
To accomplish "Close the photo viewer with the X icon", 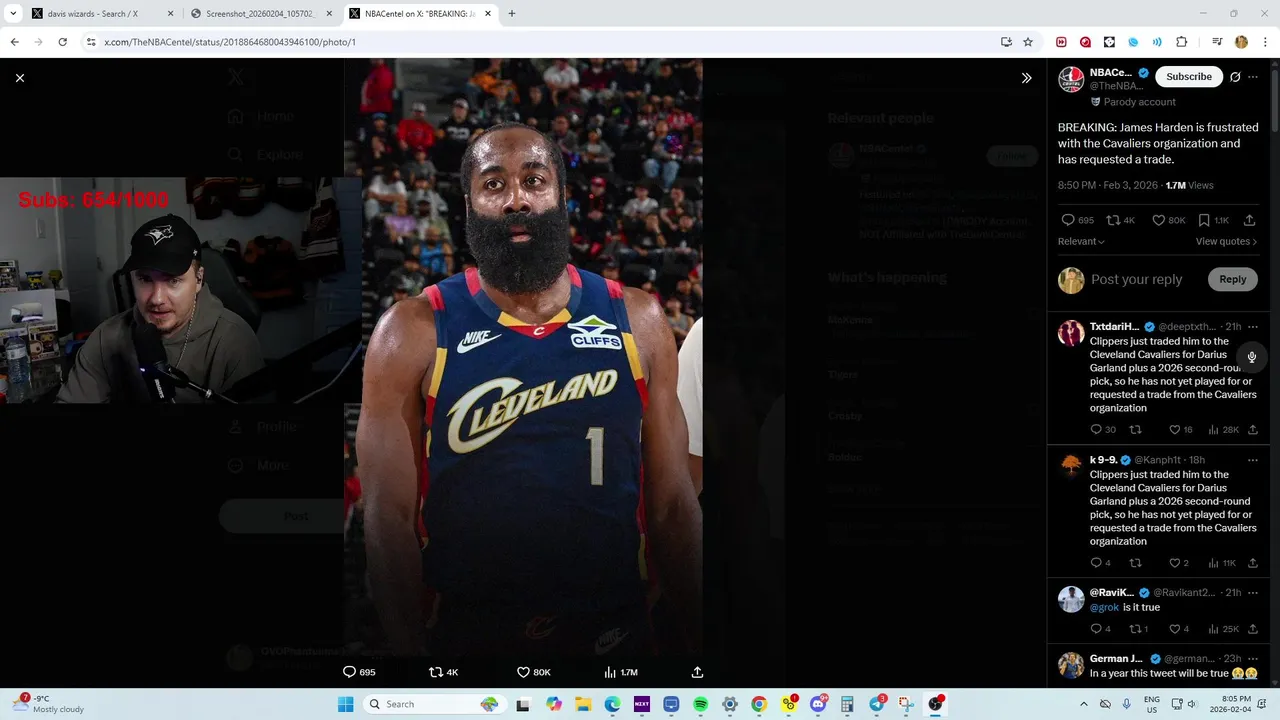I will pyautogui.click(x=19, y=78).
